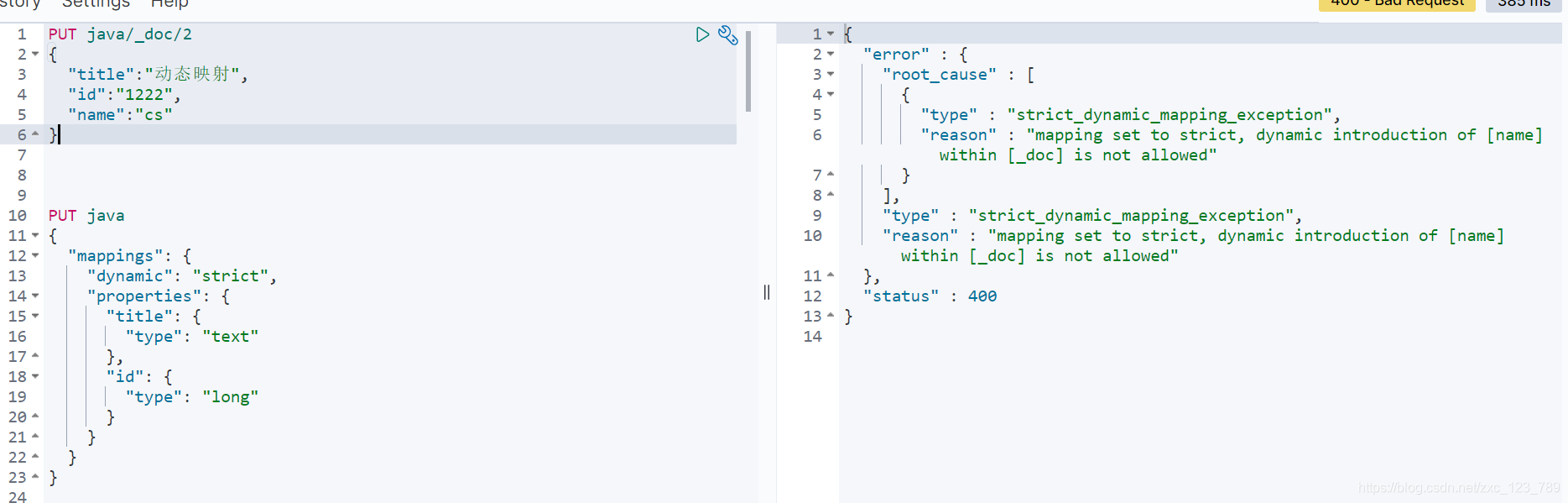The width and height of the screenshot is (1568, 503).
Task: Fold response root_cause array at line 3
Action: click(x=831, y=75)
